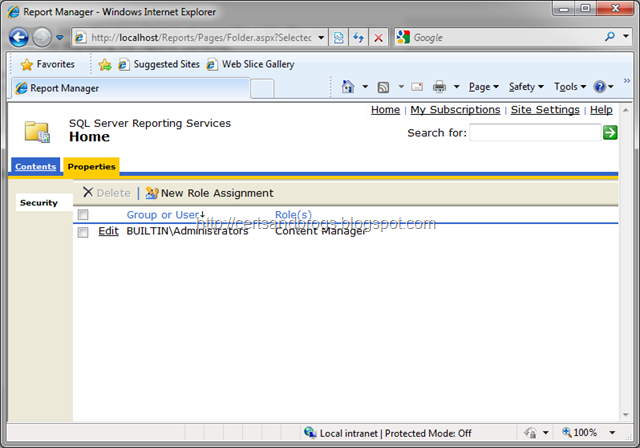Open Suggested Sites favorite
Screen dimensions: 640x448
(x=159, y=64)
